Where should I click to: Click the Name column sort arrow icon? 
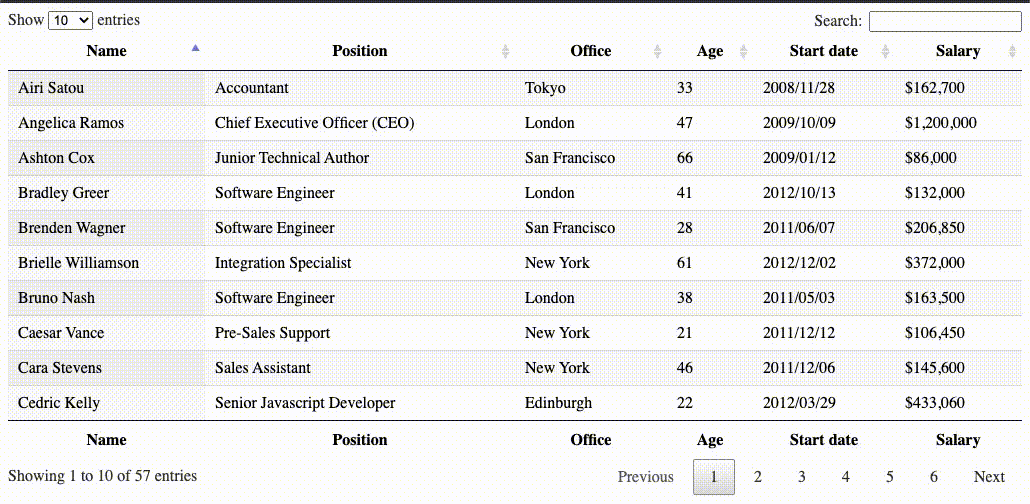pyautogui.click(x=195, y=48)
